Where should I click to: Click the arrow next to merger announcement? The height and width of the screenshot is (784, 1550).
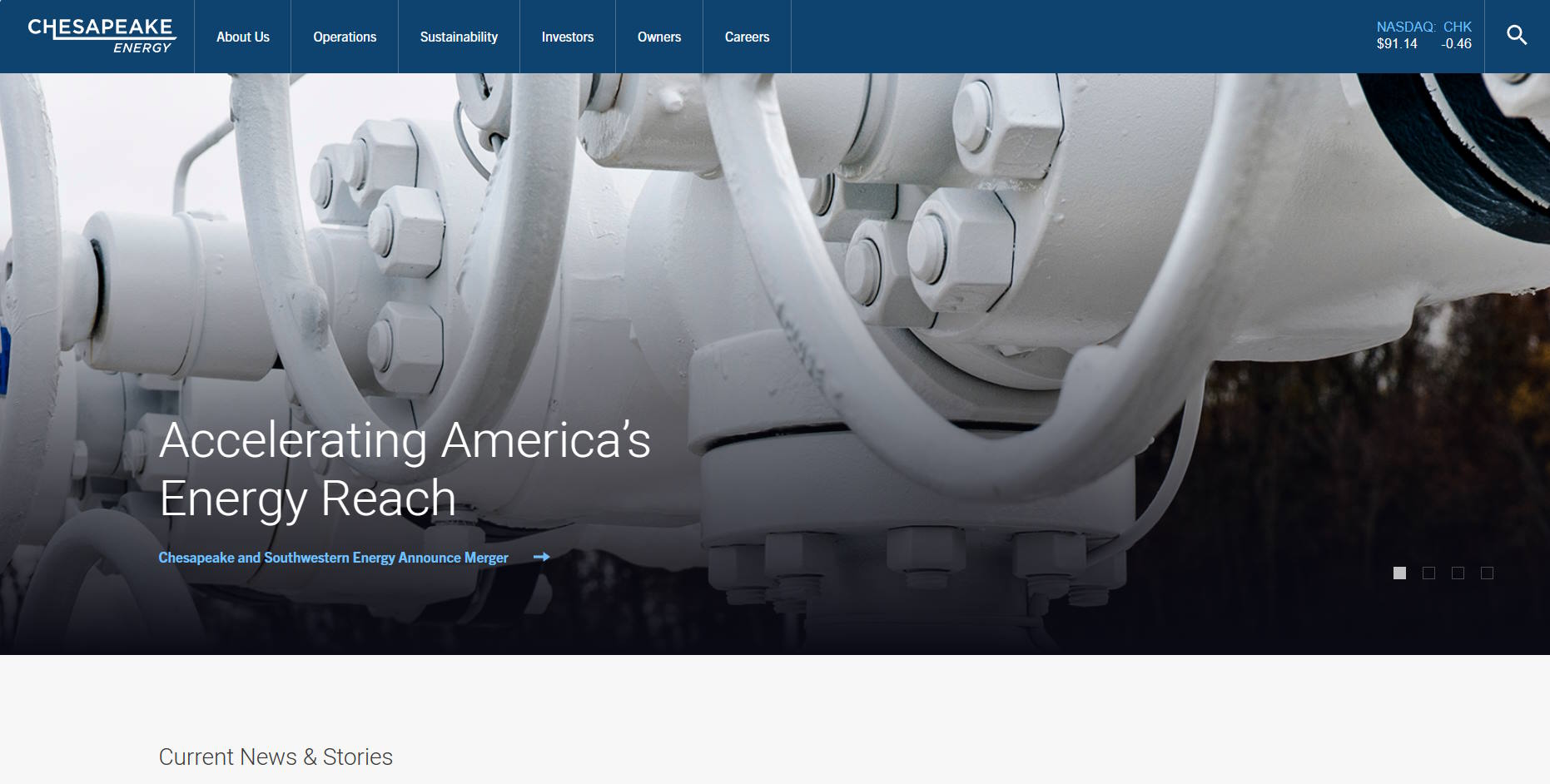coord(541,557)
